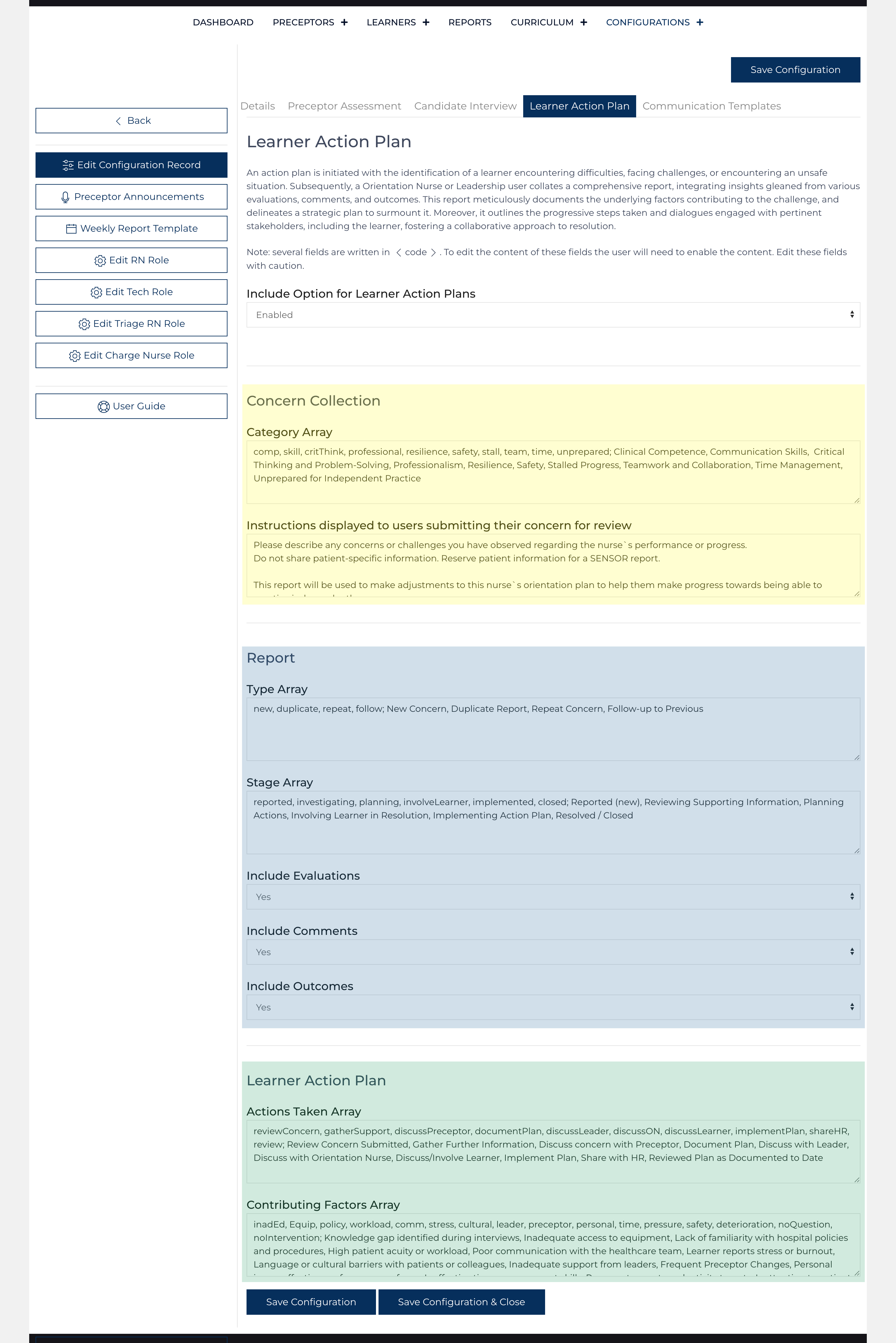Open the Include Evaluations dropdown
The height and width of the screenshot is (1343, 896).
click(x=553, y=897)
